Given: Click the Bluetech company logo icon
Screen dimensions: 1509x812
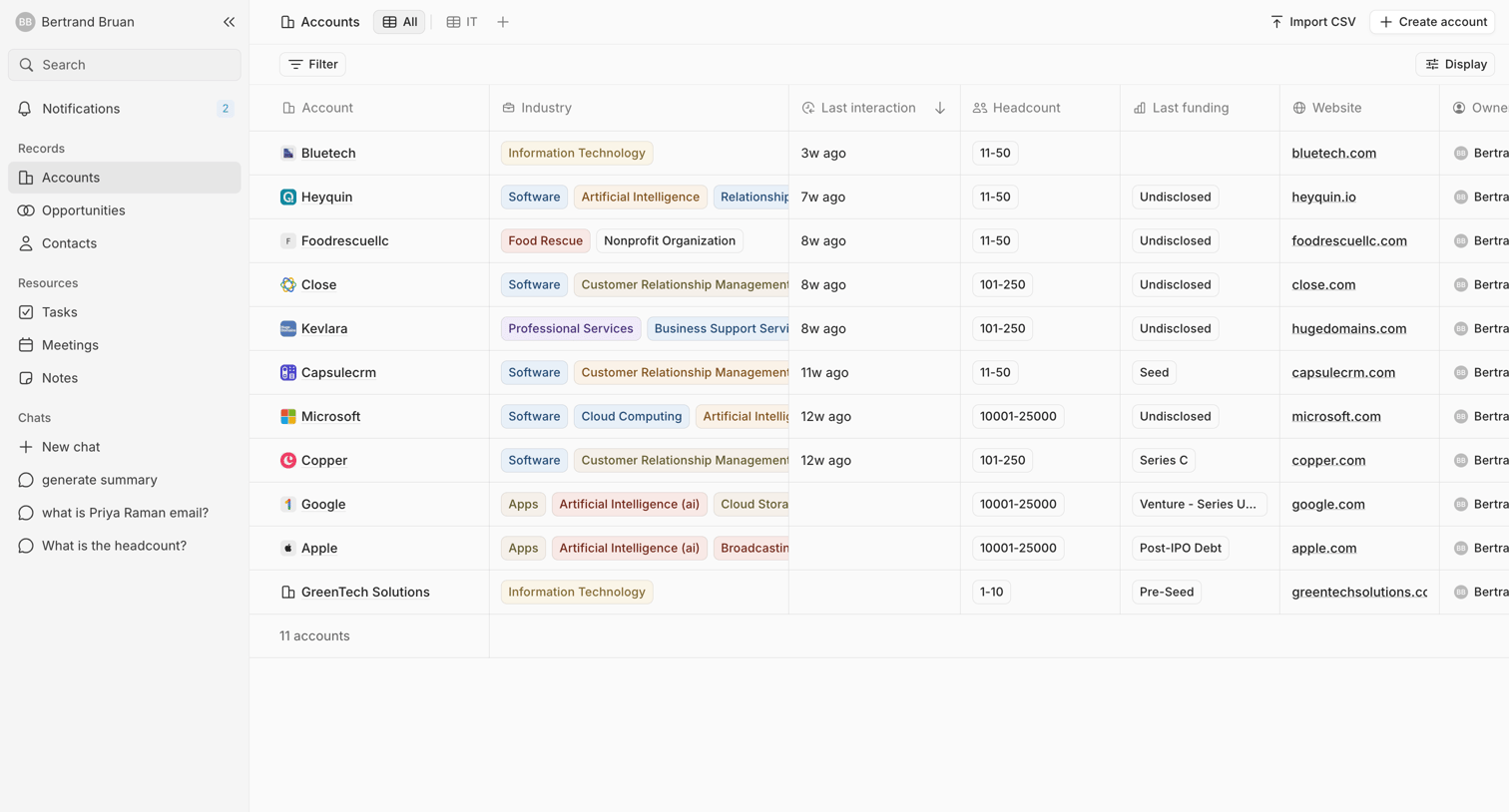Looking at the screenshot, I should (288, 153).
